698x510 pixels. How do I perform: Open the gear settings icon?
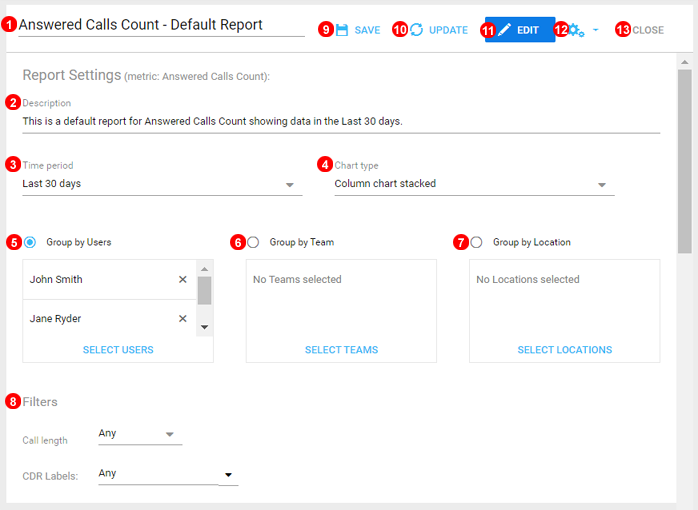(576, 30)
